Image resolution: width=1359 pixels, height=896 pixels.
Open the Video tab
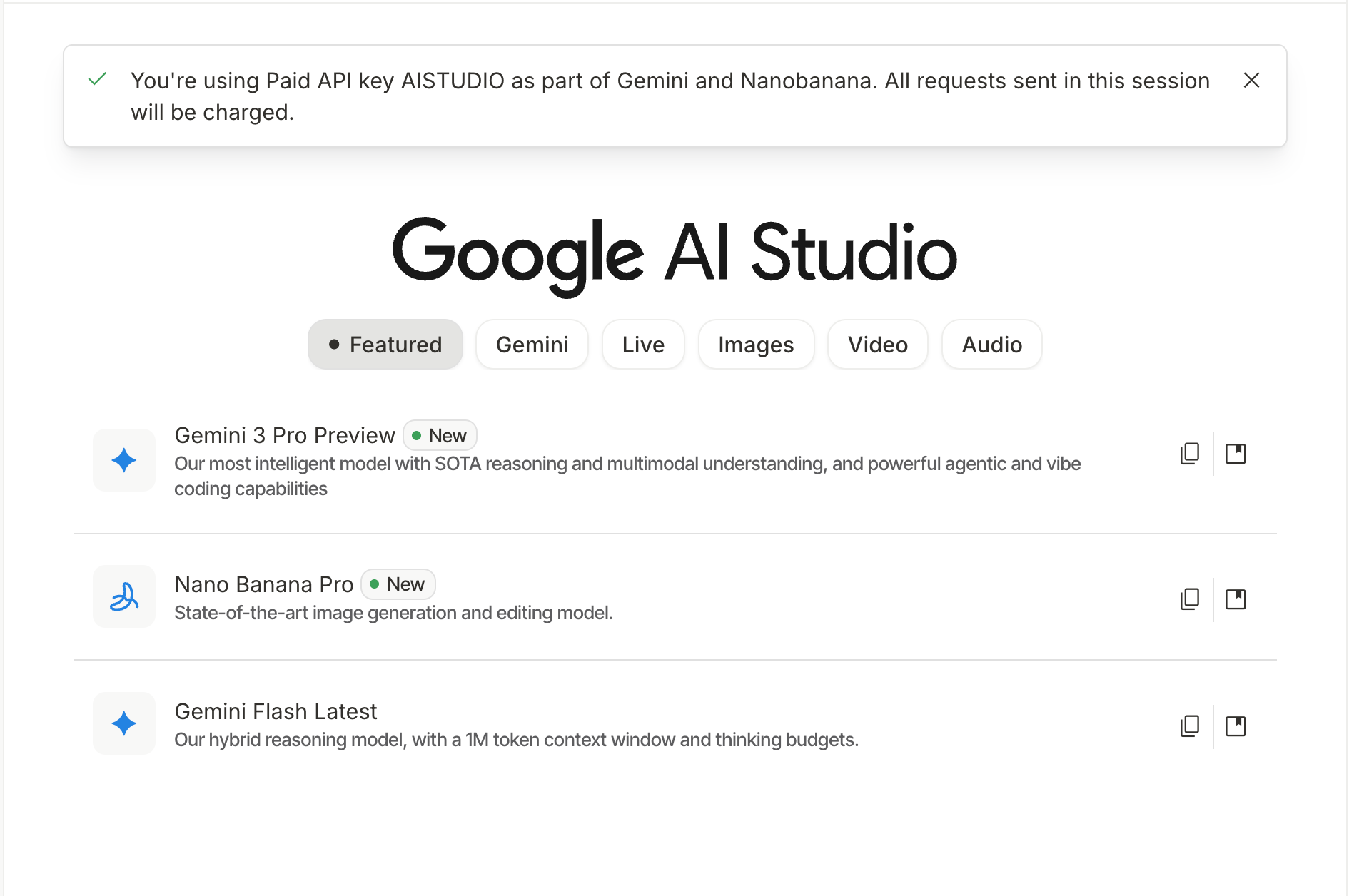click(878, 345)
